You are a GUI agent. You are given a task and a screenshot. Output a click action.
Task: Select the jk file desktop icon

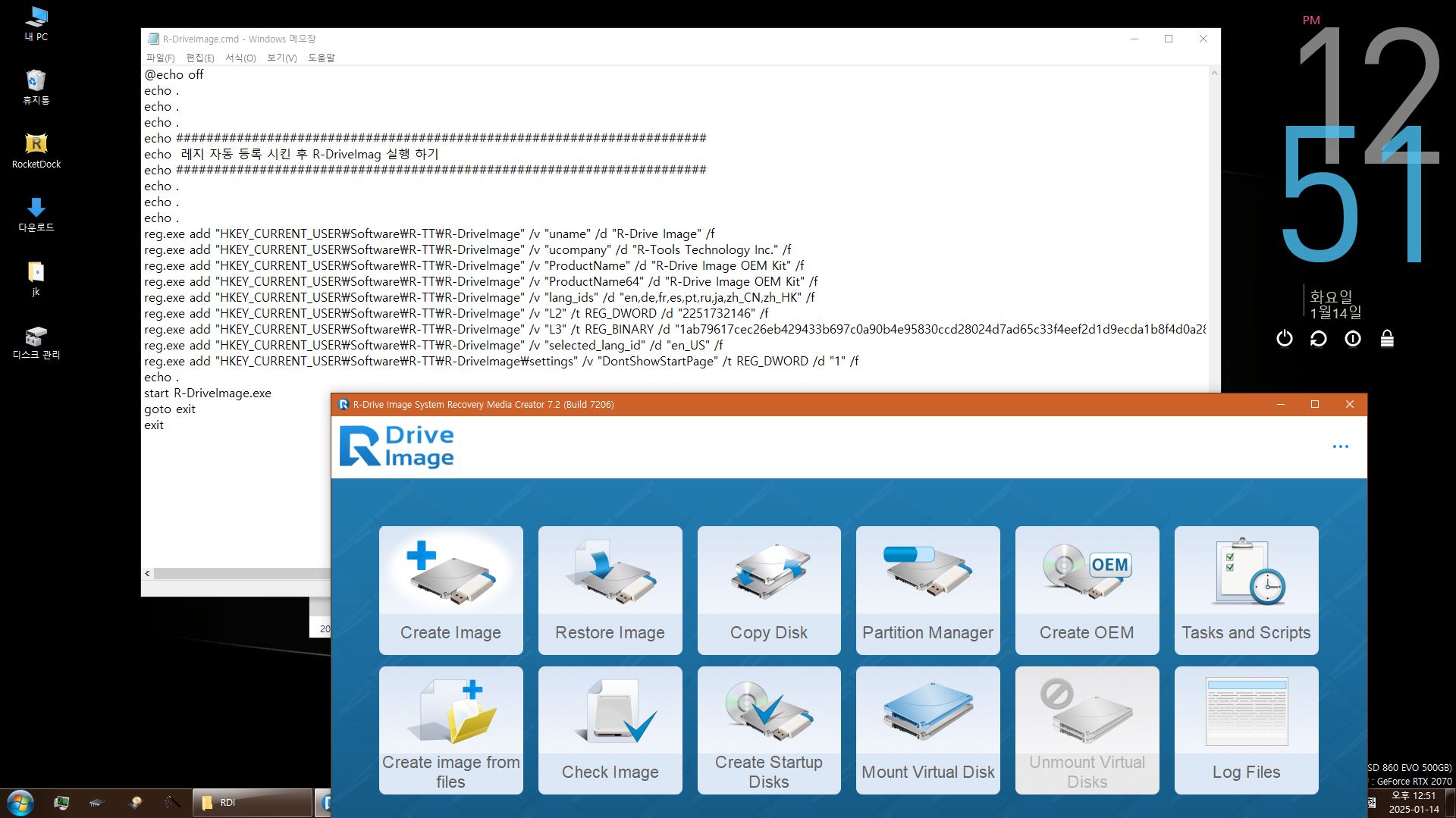point(36,278)
